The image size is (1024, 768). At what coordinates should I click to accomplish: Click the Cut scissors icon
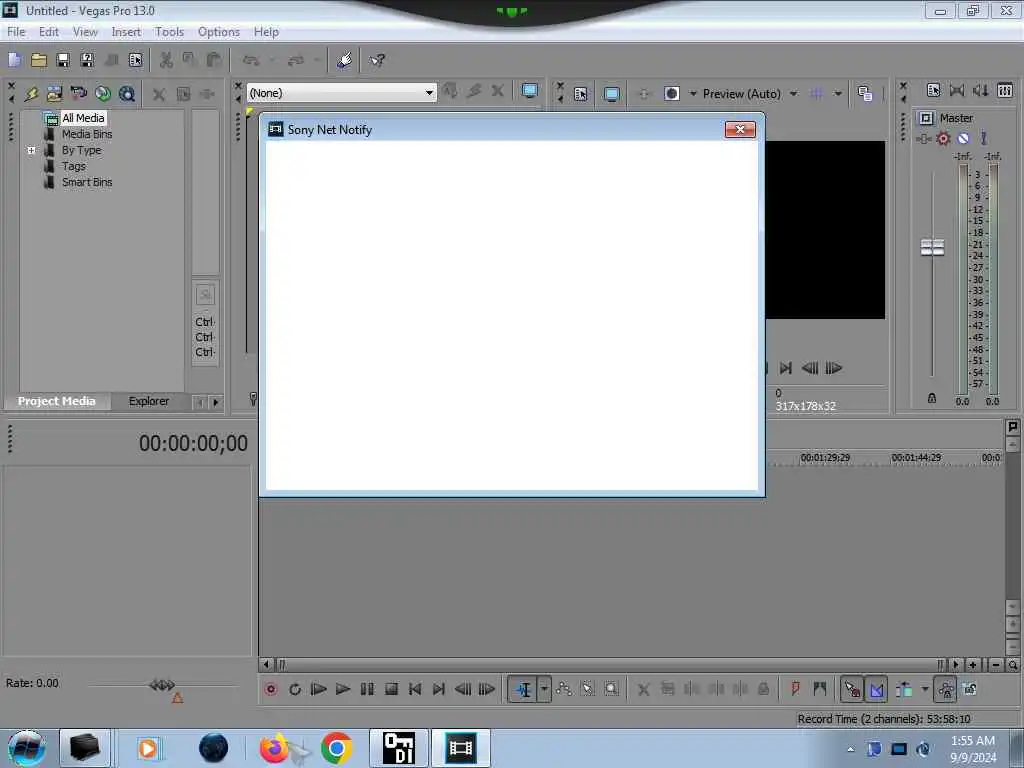point(166,60)
